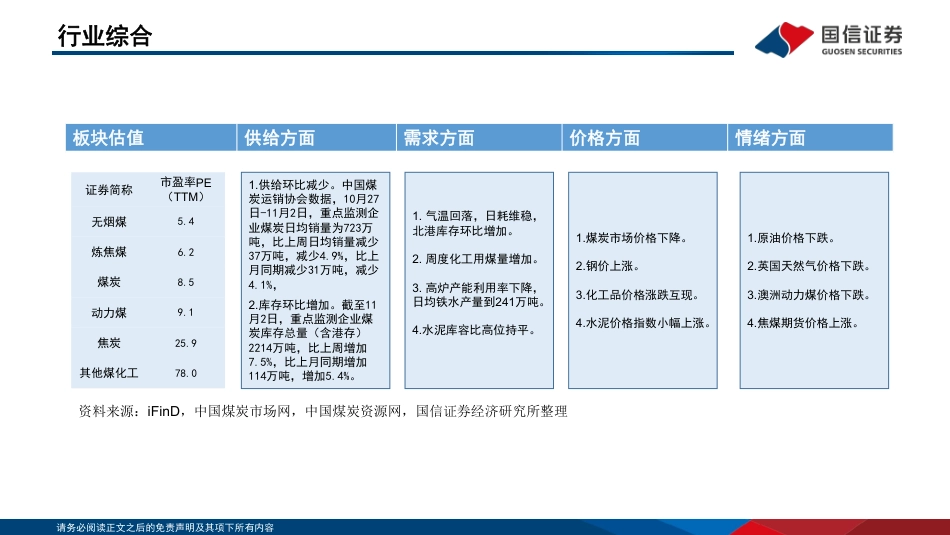This screenshot has width=950, height=535.
Task: Click the 8.5 PE value
Action: 186,282
